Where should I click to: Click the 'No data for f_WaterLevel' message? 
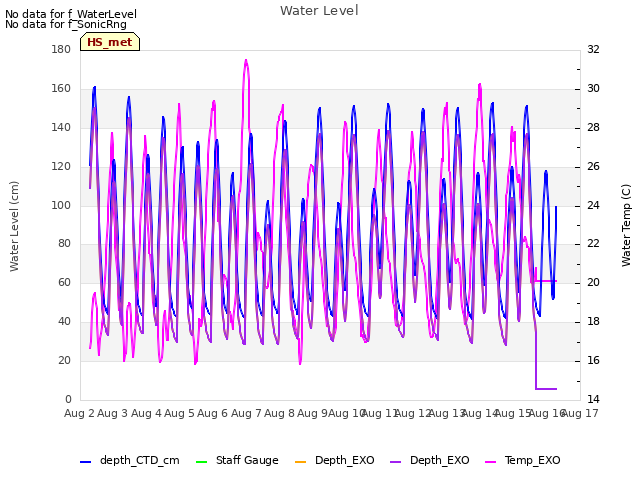[x=71, y=14]
